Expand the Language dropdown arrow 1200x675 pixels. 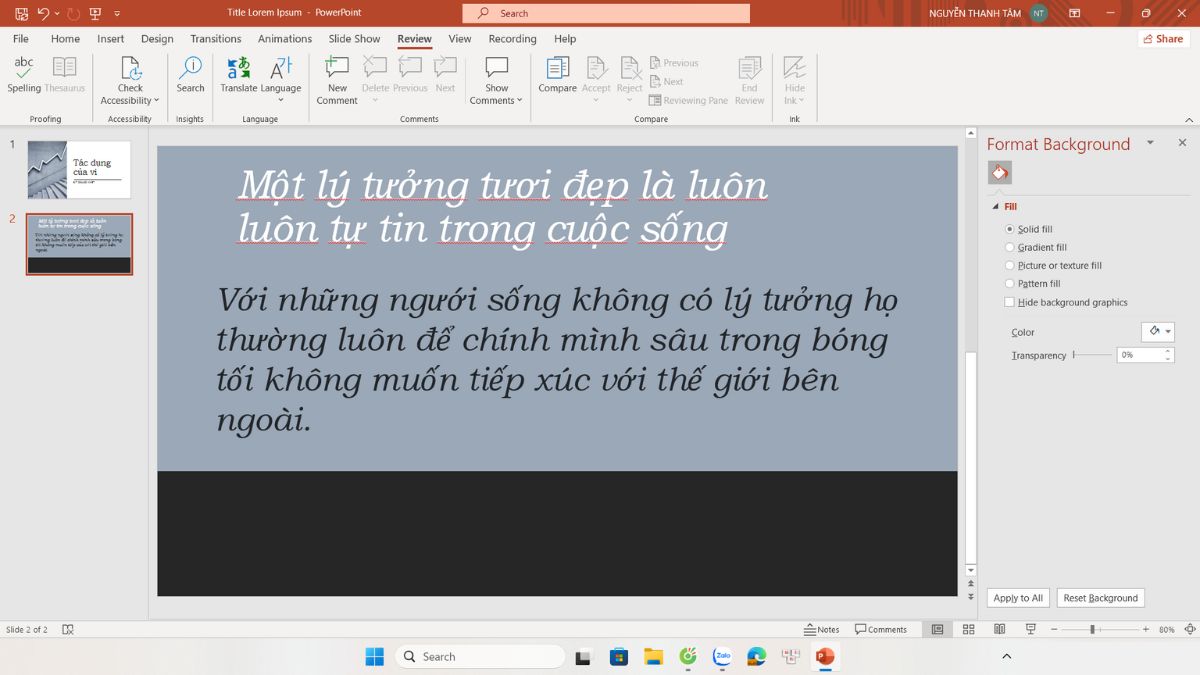(x=281, y=100)
